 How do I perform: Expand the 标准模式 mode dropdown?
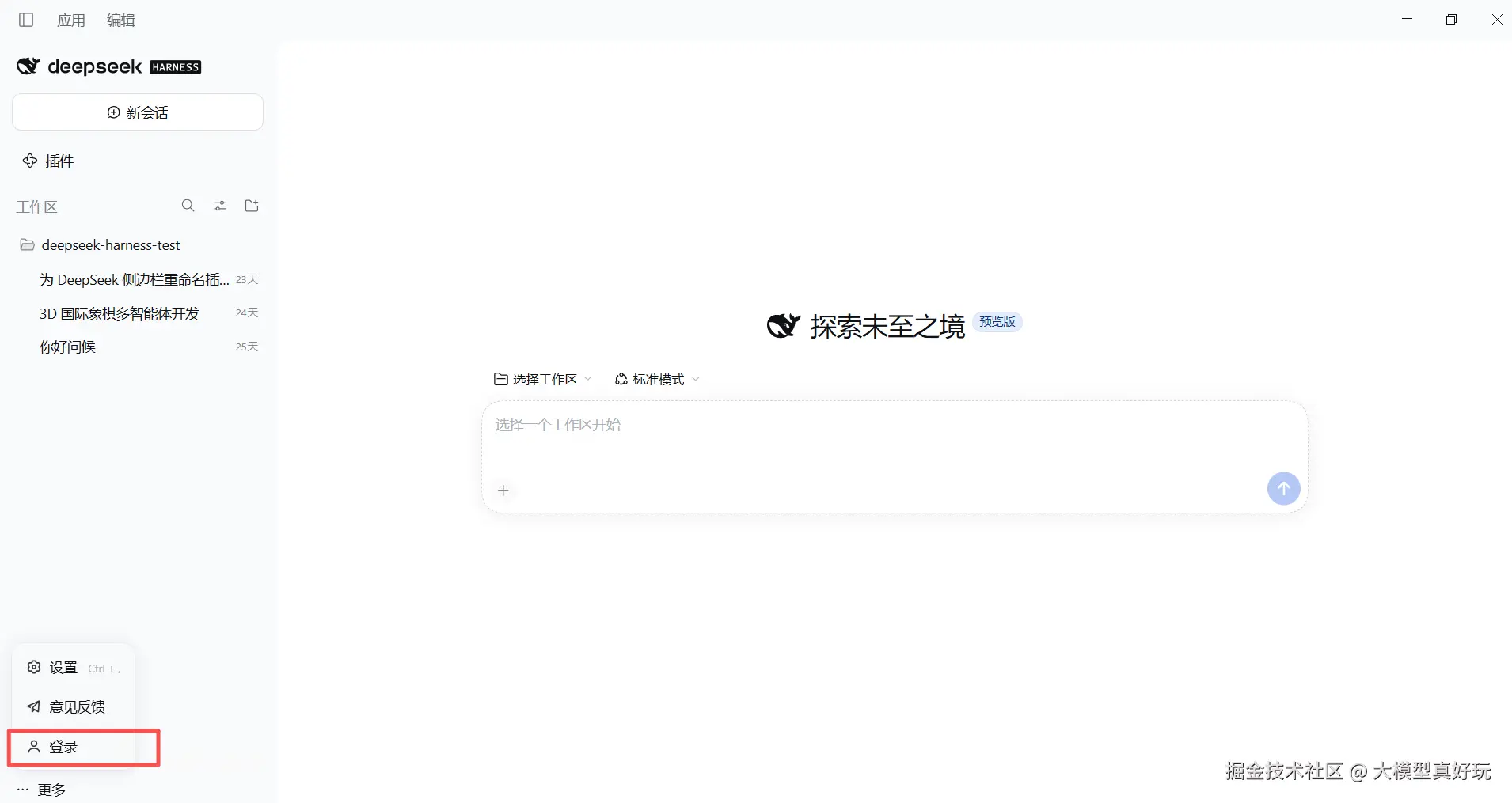658,379
